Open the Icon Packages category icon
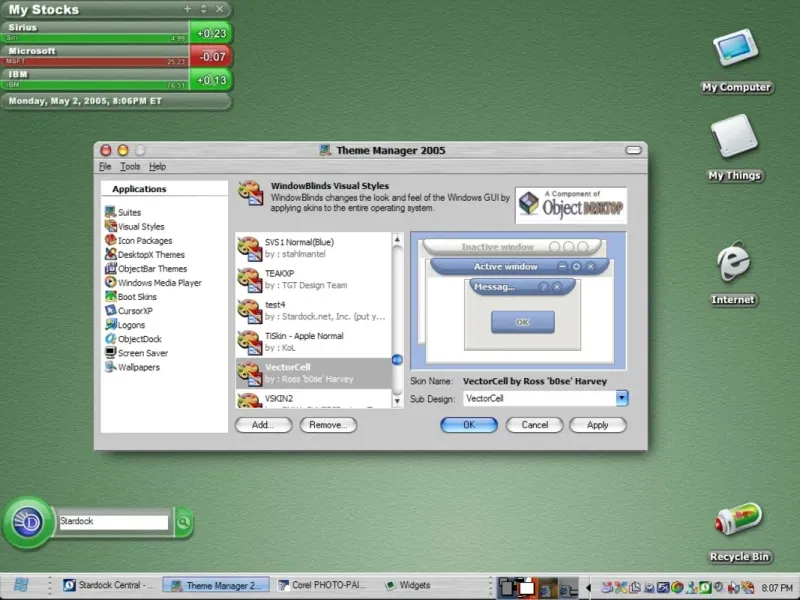The height and width of the screenshot is (600, 800). click(x=110, y=240)
